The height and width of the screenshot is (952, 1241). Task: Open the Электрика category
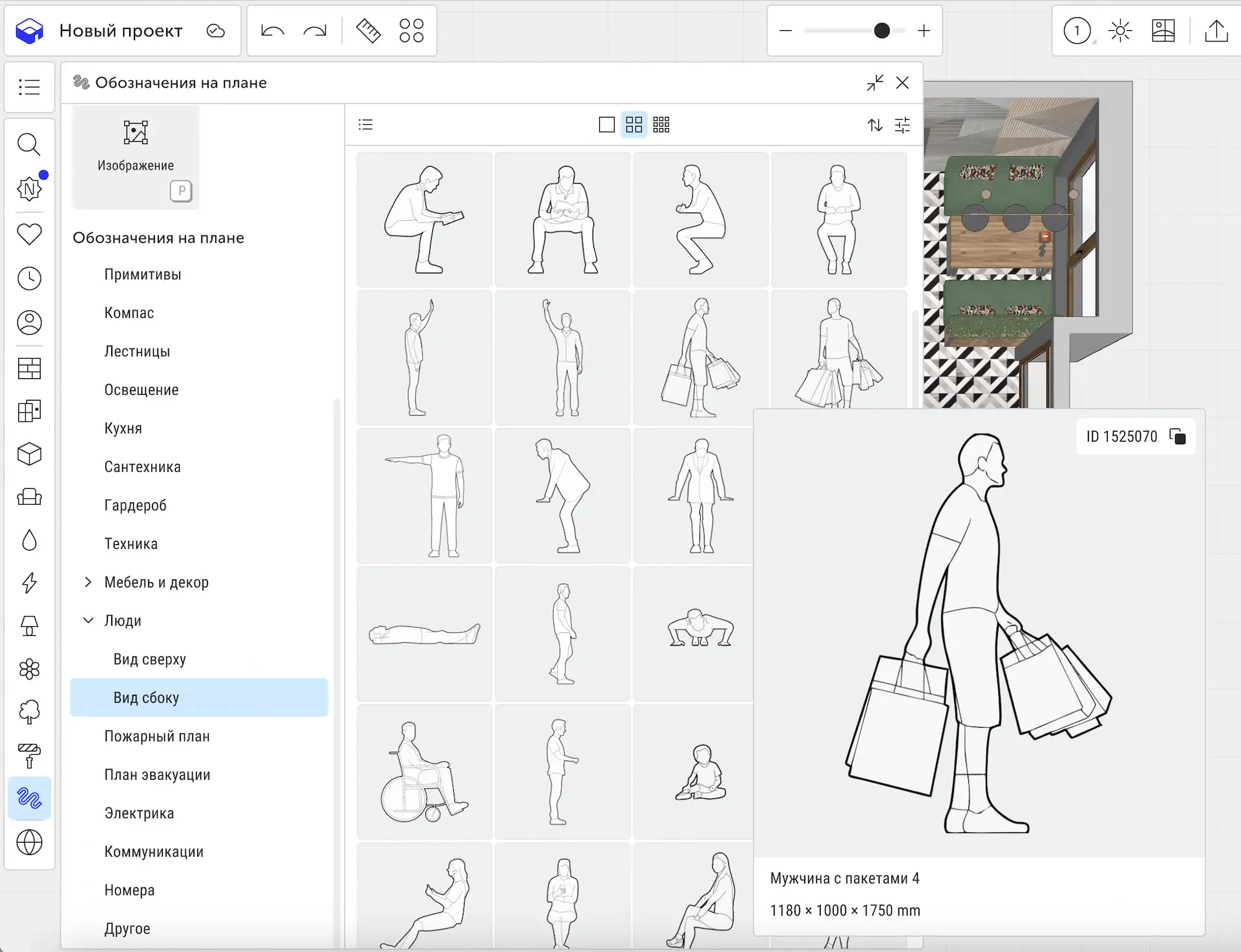pyautogui.click(x=139, y=813)
